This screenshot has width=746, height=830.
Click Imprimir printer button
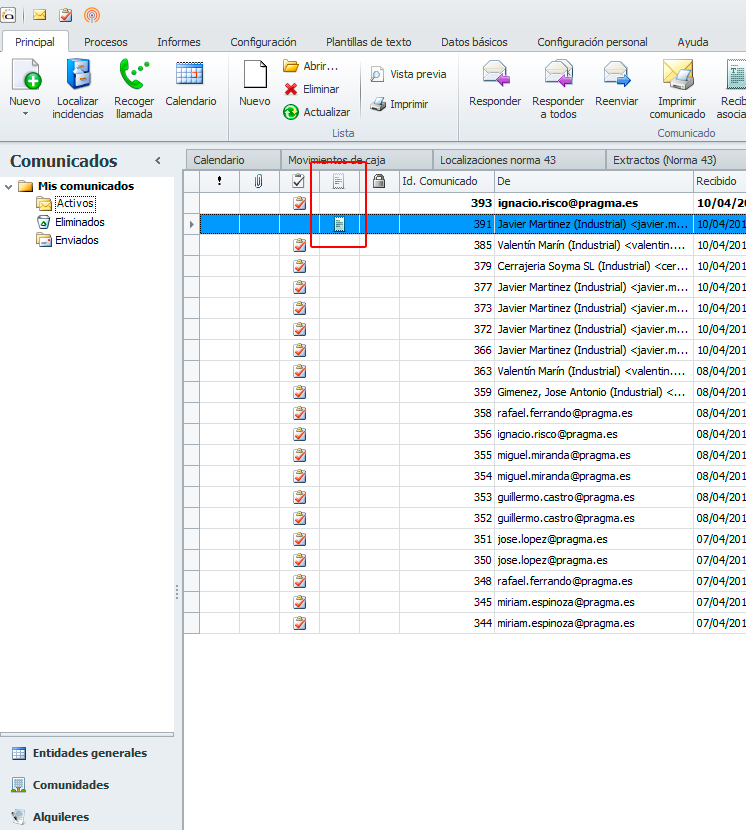pos(399,104)
